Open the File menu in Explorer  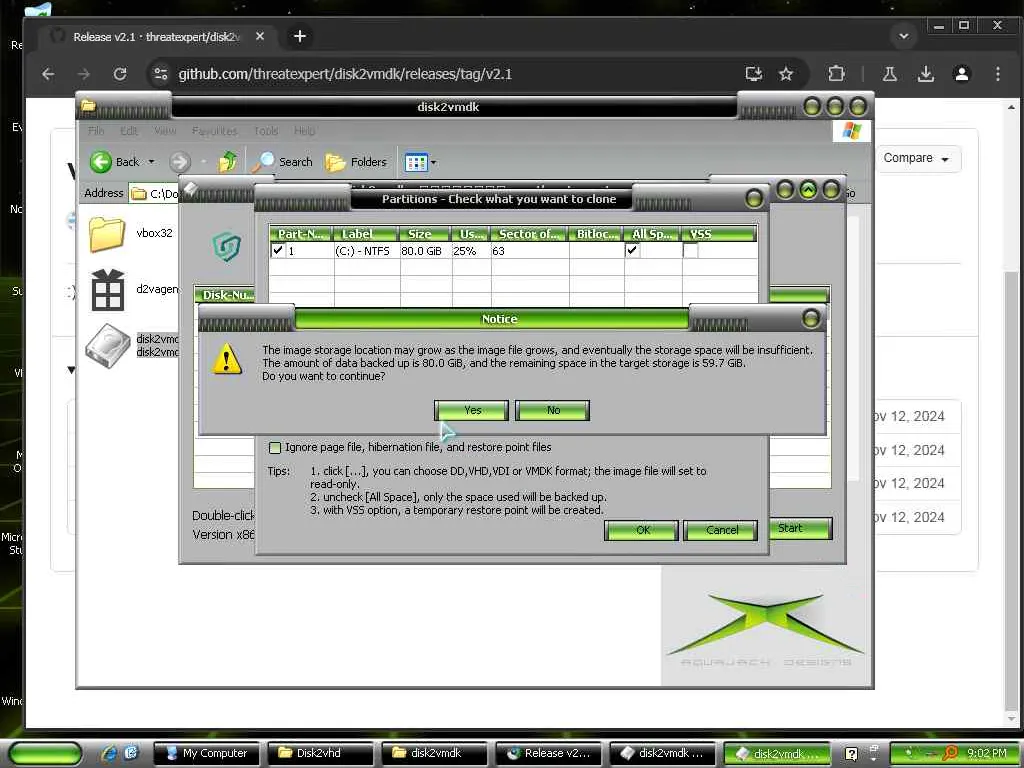pyautogui.click(x=96, y=131)
